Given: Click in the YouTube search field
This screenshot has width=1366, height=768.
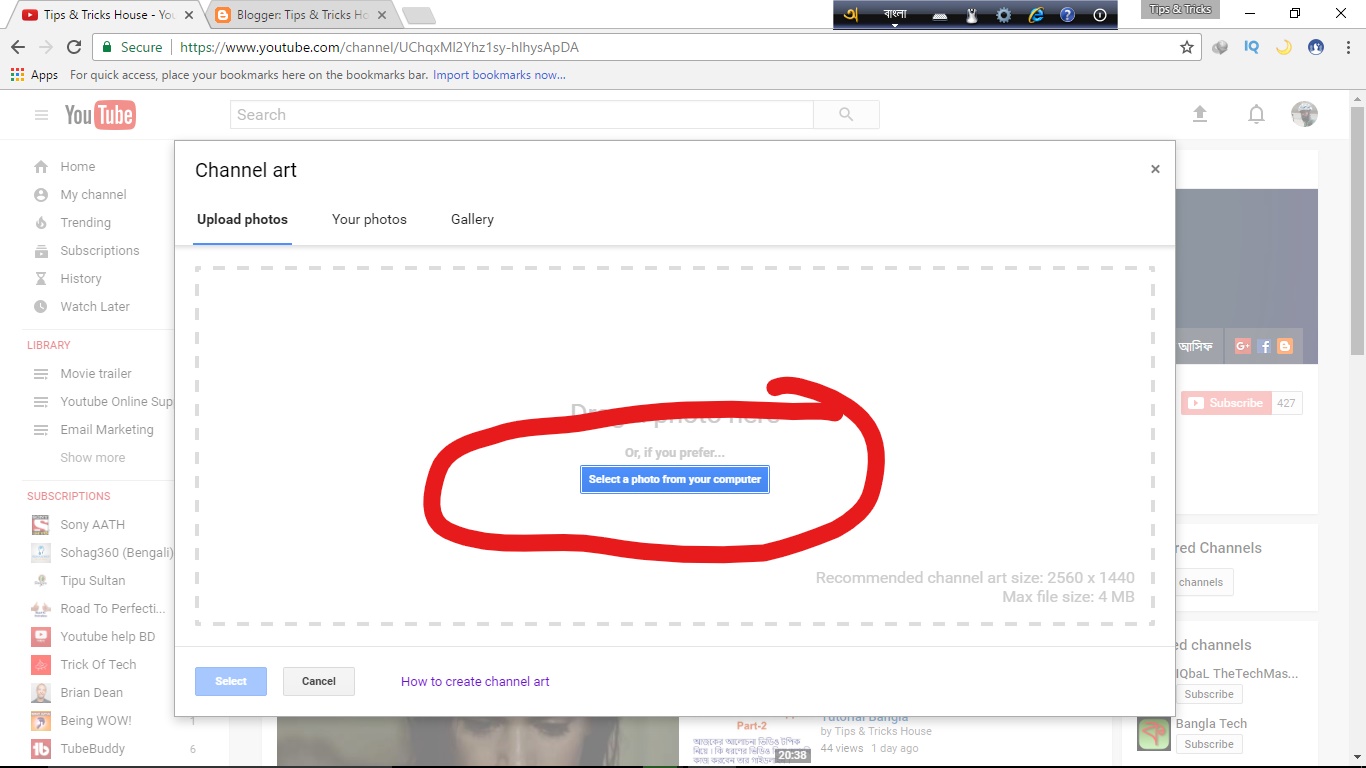Looking at the screenshot, I should tap(522, 115).
